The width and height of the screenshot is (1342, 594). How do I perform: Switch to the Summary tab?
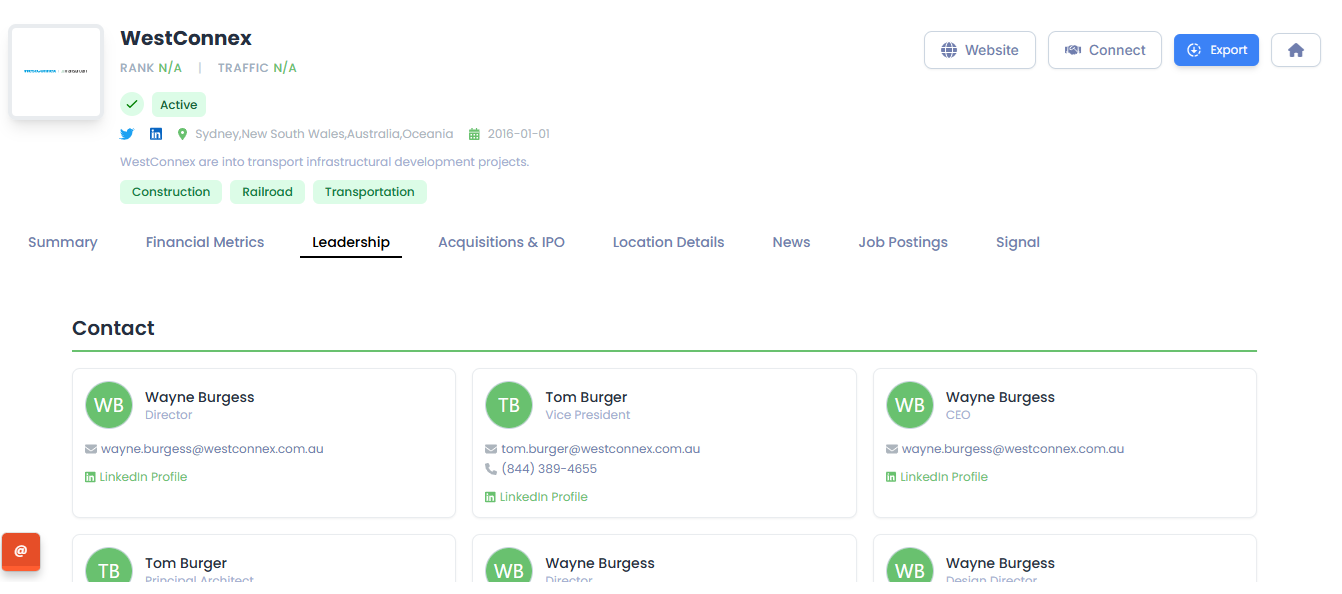pos(63,242)
